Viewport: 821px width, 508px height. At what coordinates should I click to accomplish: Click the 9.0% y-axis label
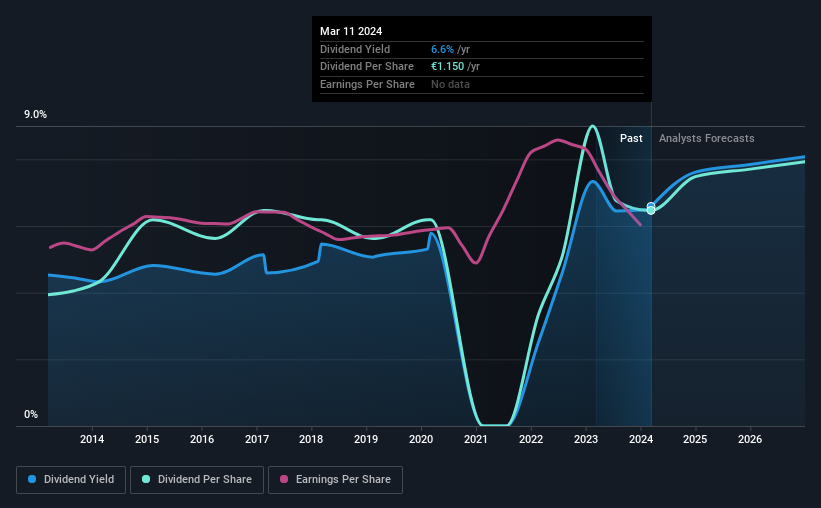pos(35,115)
